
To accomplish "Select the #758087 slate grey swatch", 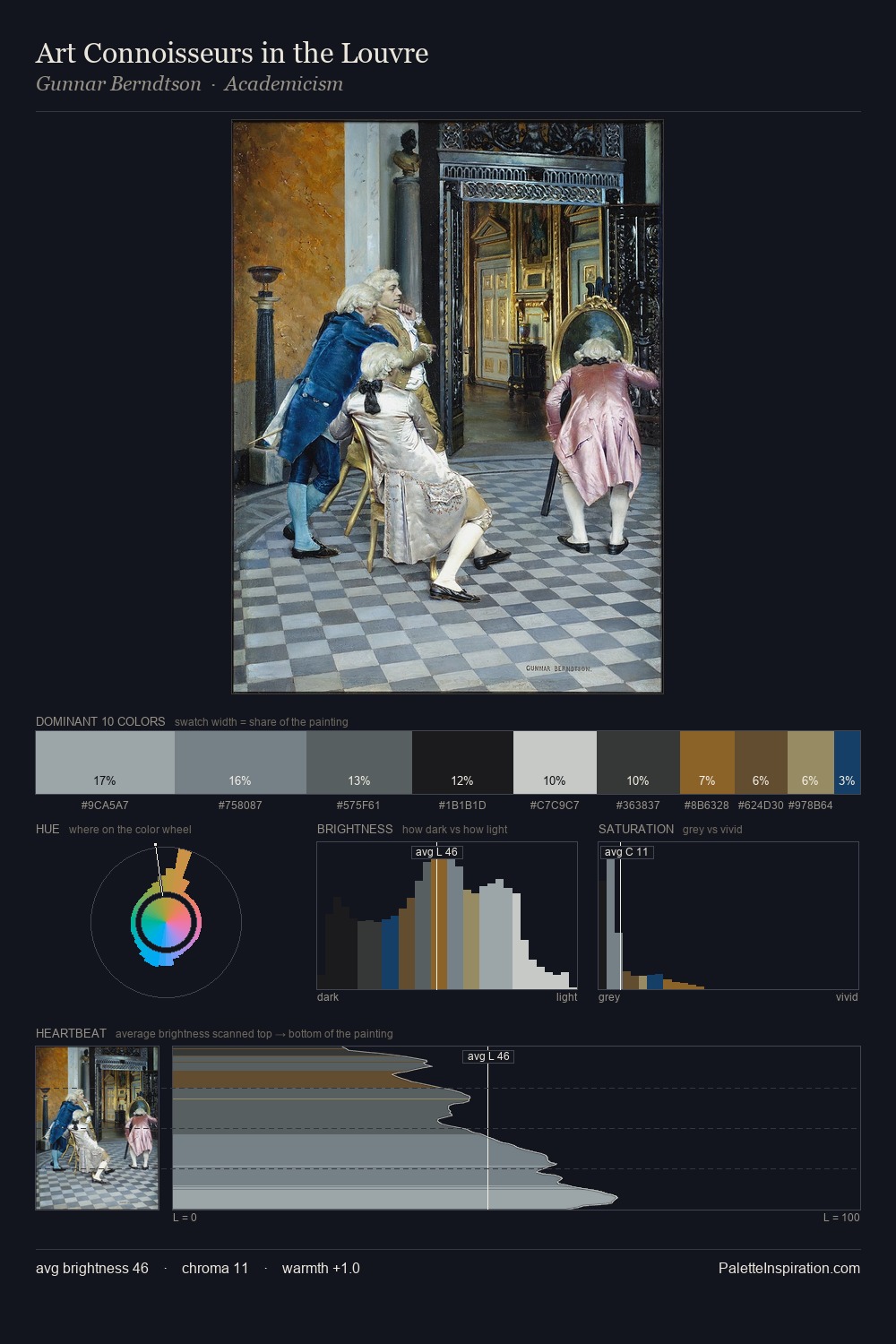I will pos(240,762).
